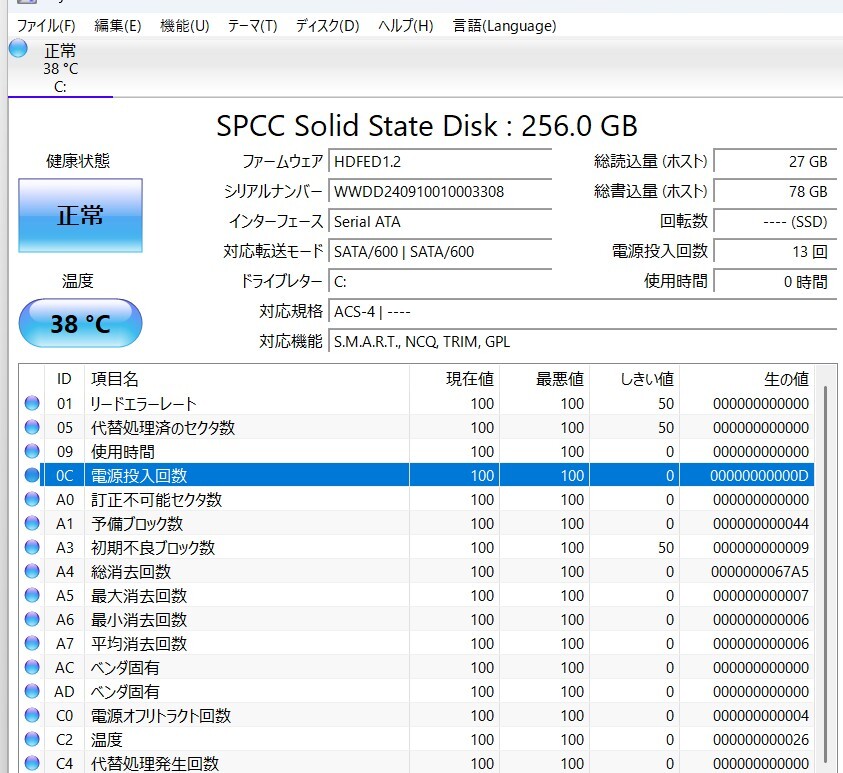The height and width of the screenshot is (773, 843).
Task: Click status orb of row 0C 電源投入回数
Action: (32, 475)
